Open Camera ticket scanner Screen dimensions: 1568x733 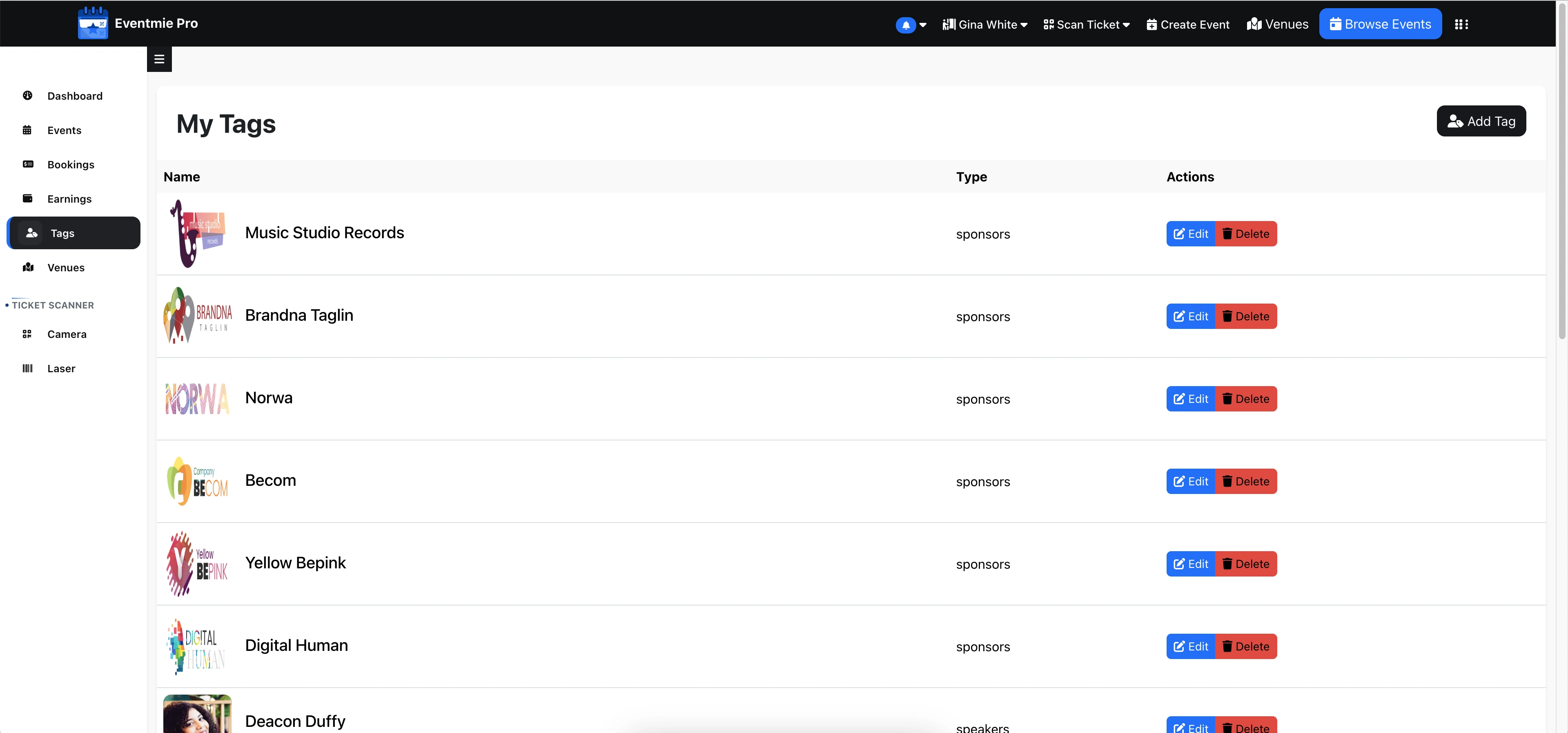(x=73, y=334)
